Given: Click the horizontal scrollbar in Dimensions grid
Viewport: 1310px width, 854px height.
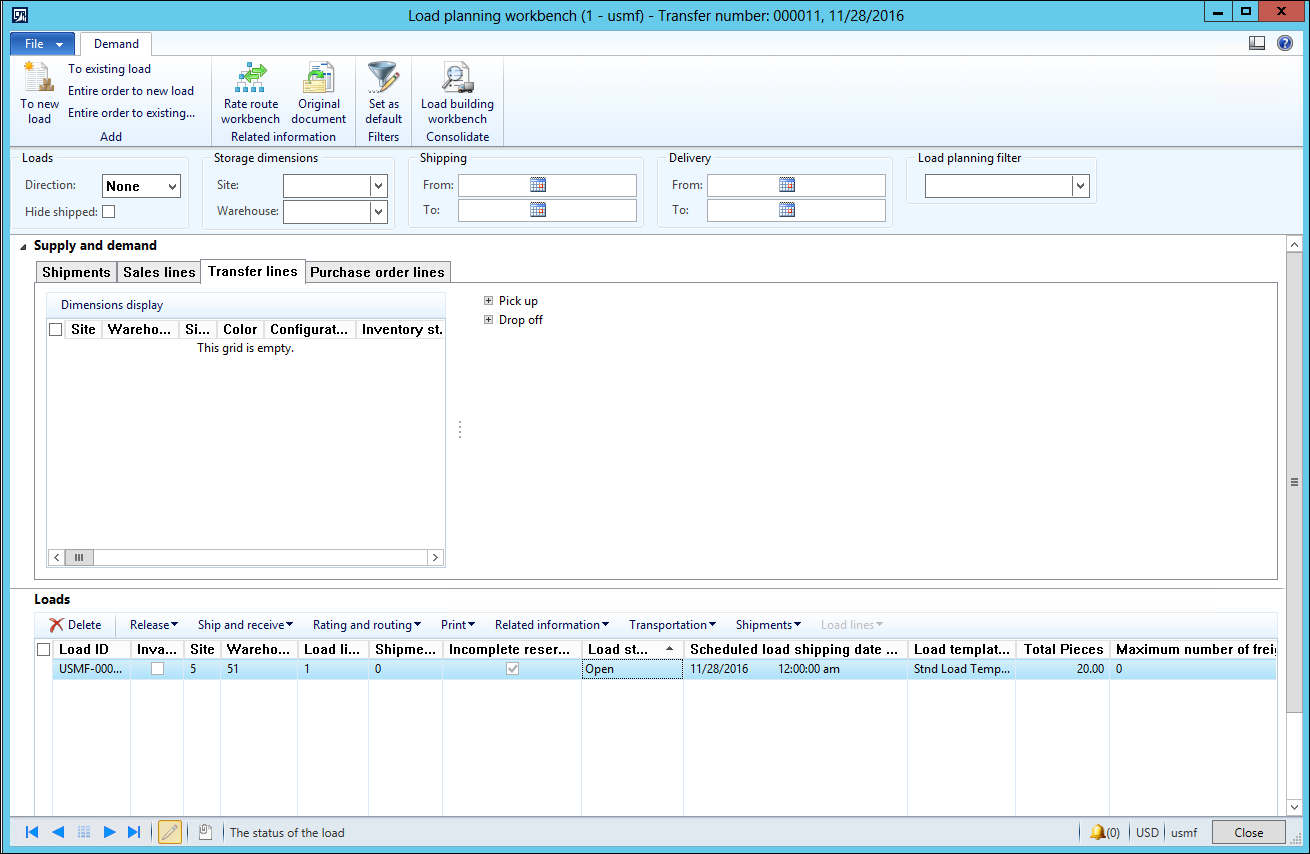Looking at the screenshot, I should 244,557.
